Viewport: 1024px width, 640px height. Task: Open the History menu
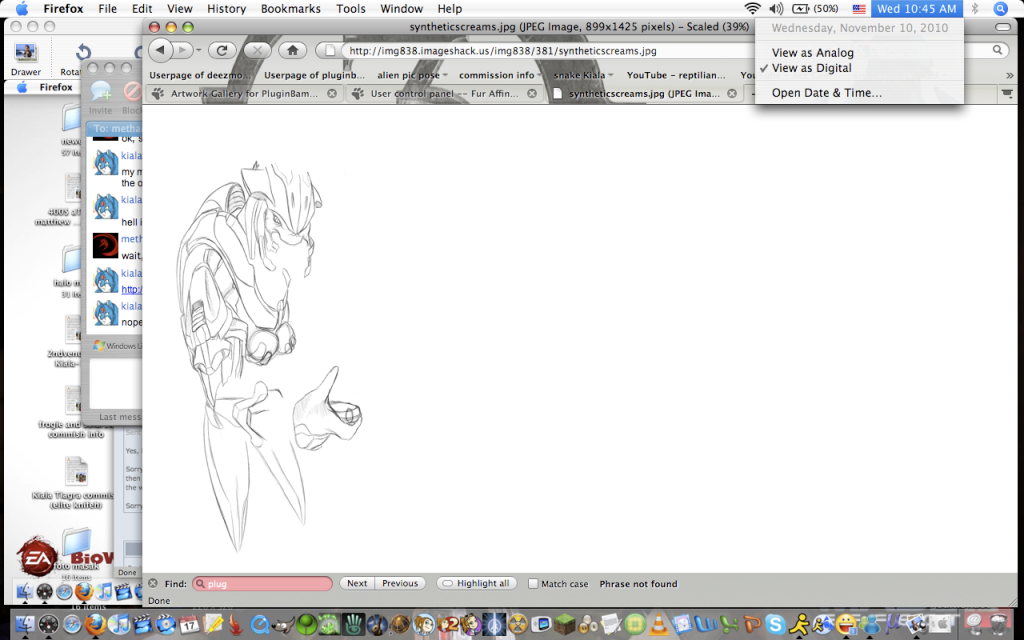click(x=226, y=8)
